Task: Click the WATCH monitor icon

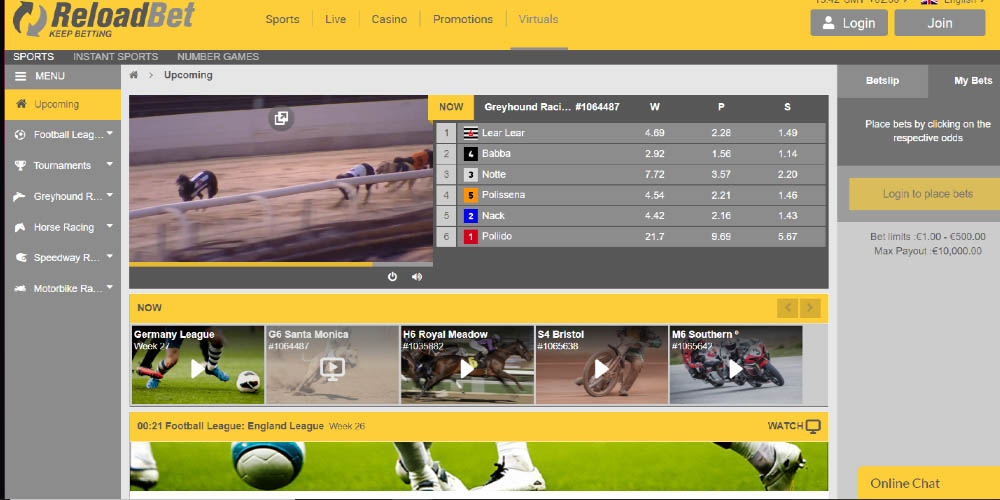Action: 813,426
